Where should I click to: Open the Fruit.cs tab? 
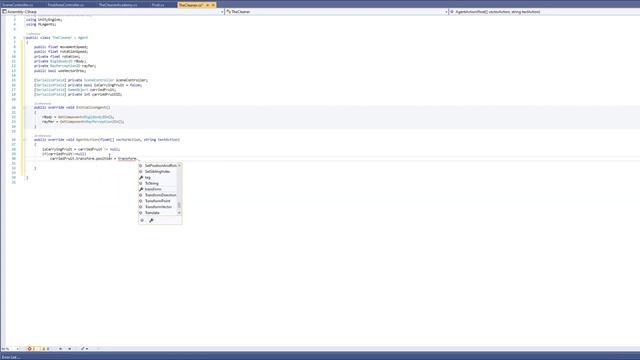point(158,5)
